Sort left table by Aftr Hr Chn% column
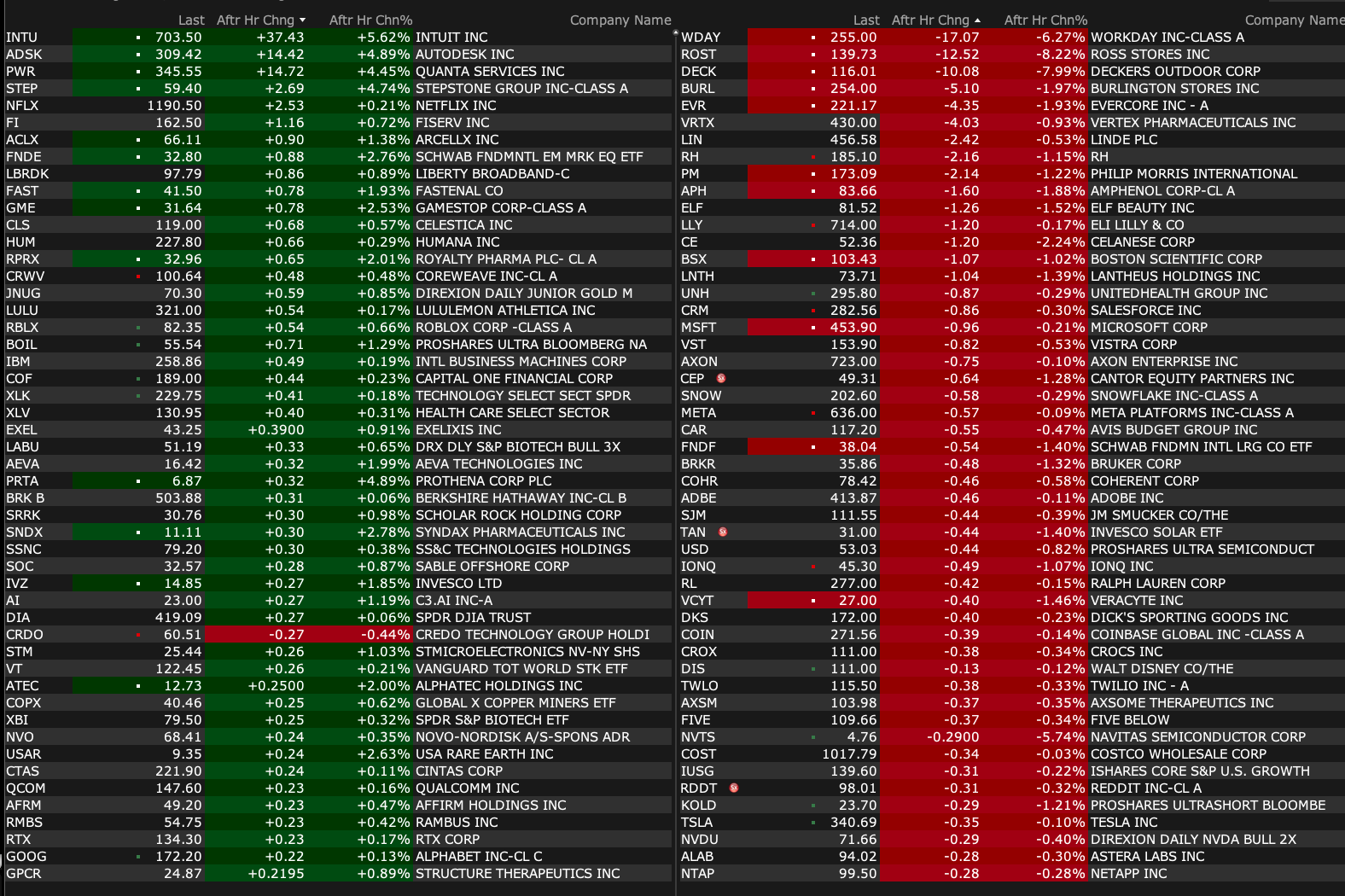The image size is (1345, 896). point(370,20)
